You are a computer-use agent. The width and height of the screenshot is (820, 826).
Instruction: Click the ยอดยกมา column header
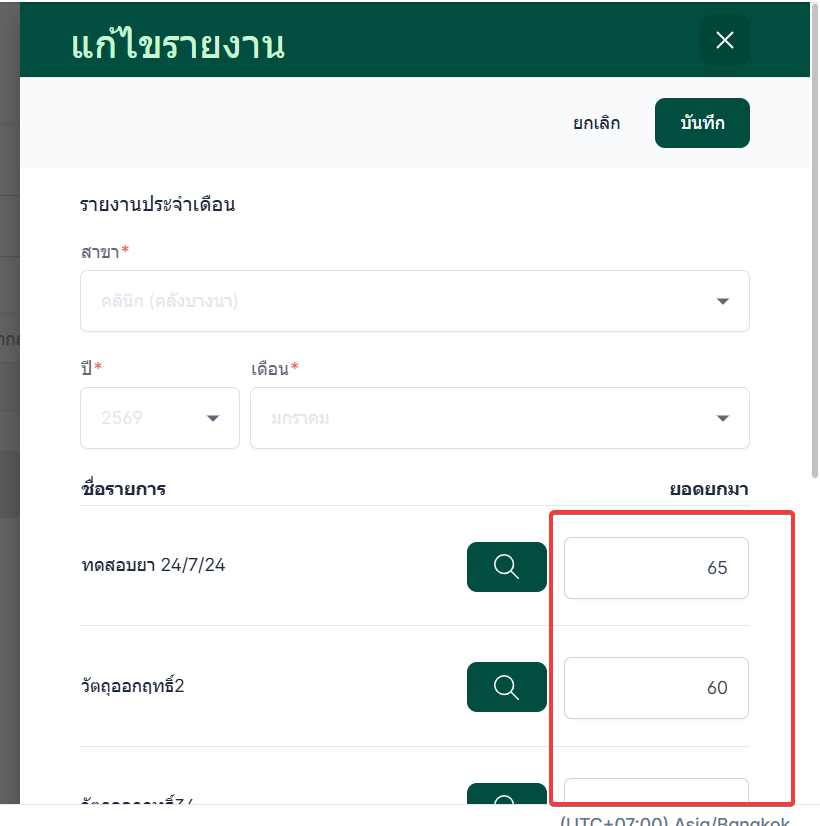709,489
